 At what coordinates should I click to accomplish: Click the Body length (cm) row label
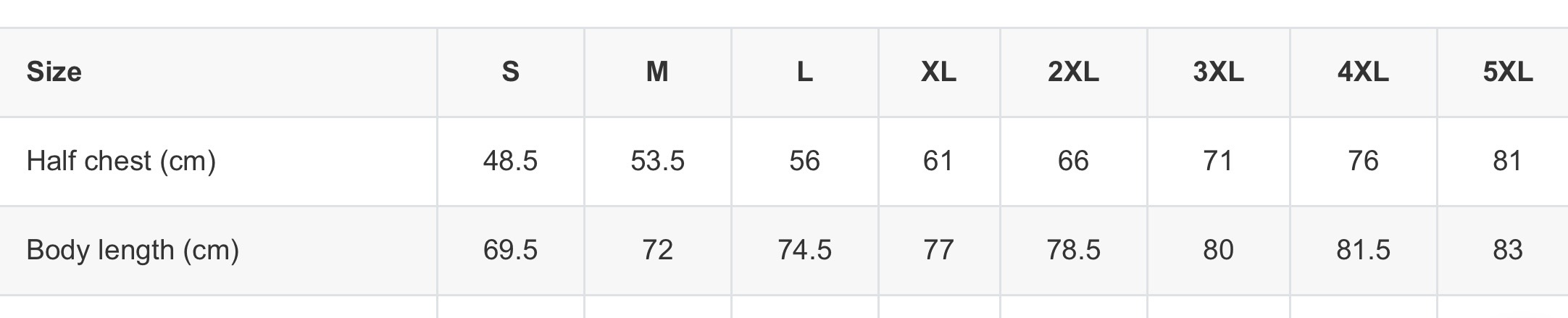point(133,250)
